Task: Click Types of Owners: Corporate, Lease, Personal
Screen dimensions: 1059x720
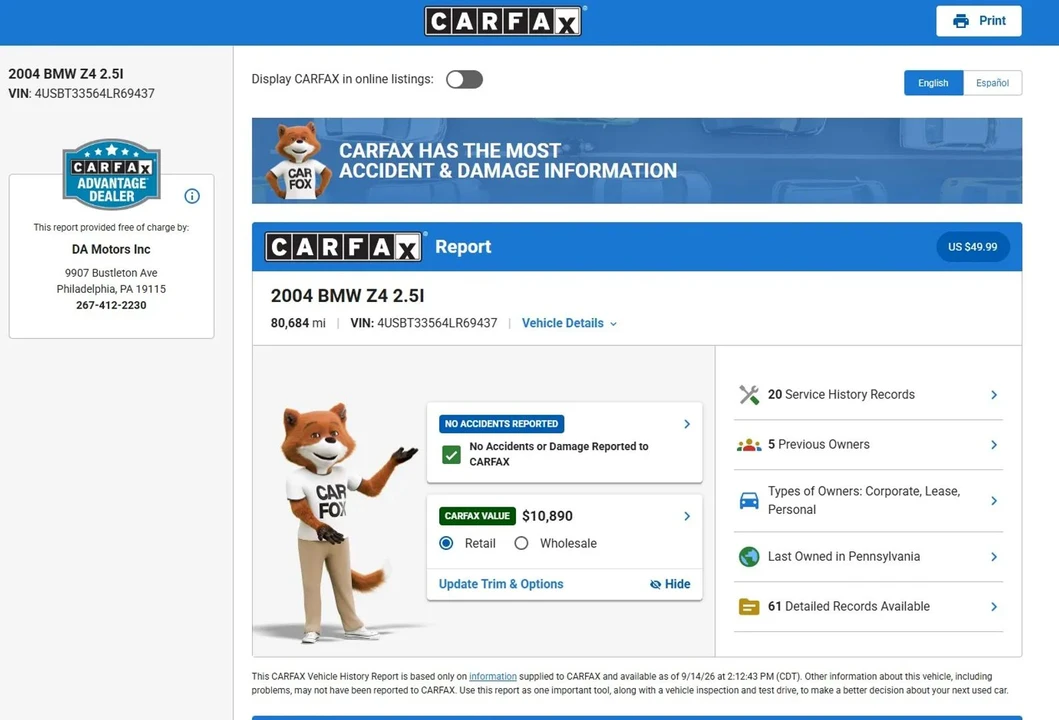Action: pos(864,500)
